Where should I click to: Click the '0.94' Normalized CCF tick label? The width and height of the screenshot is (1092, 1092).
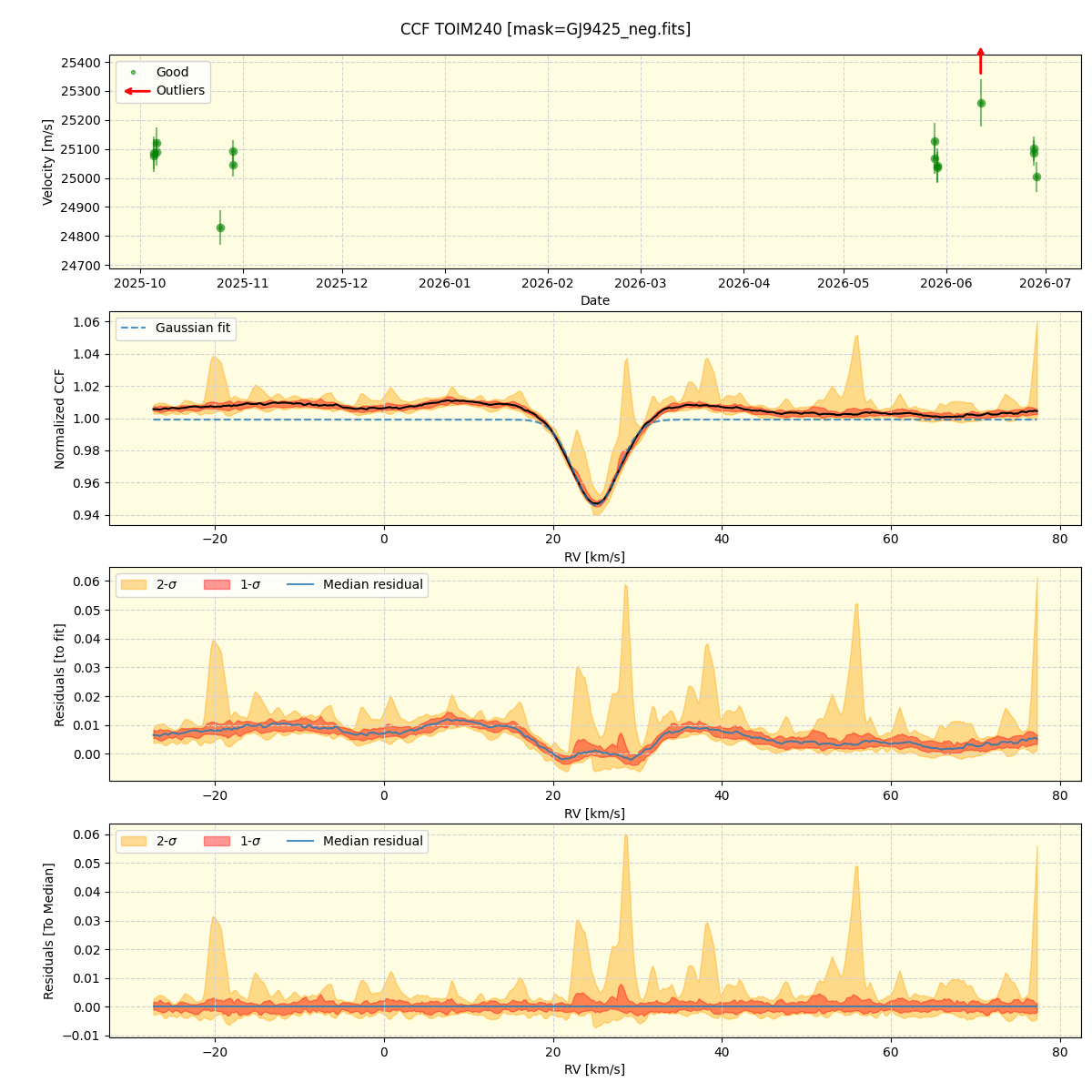point(88,515)
